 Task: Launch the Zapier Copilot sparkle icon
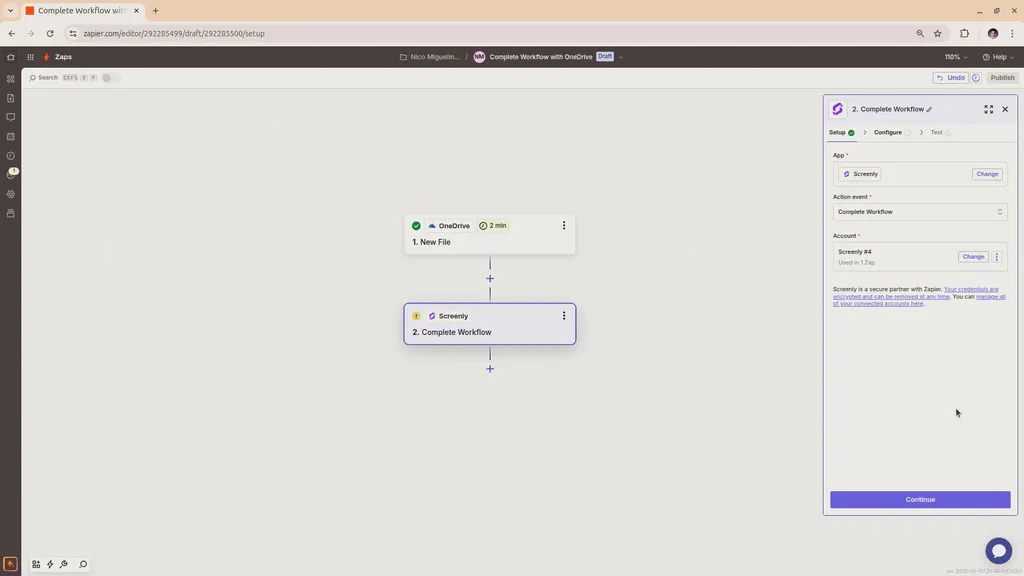click(9, 564)
